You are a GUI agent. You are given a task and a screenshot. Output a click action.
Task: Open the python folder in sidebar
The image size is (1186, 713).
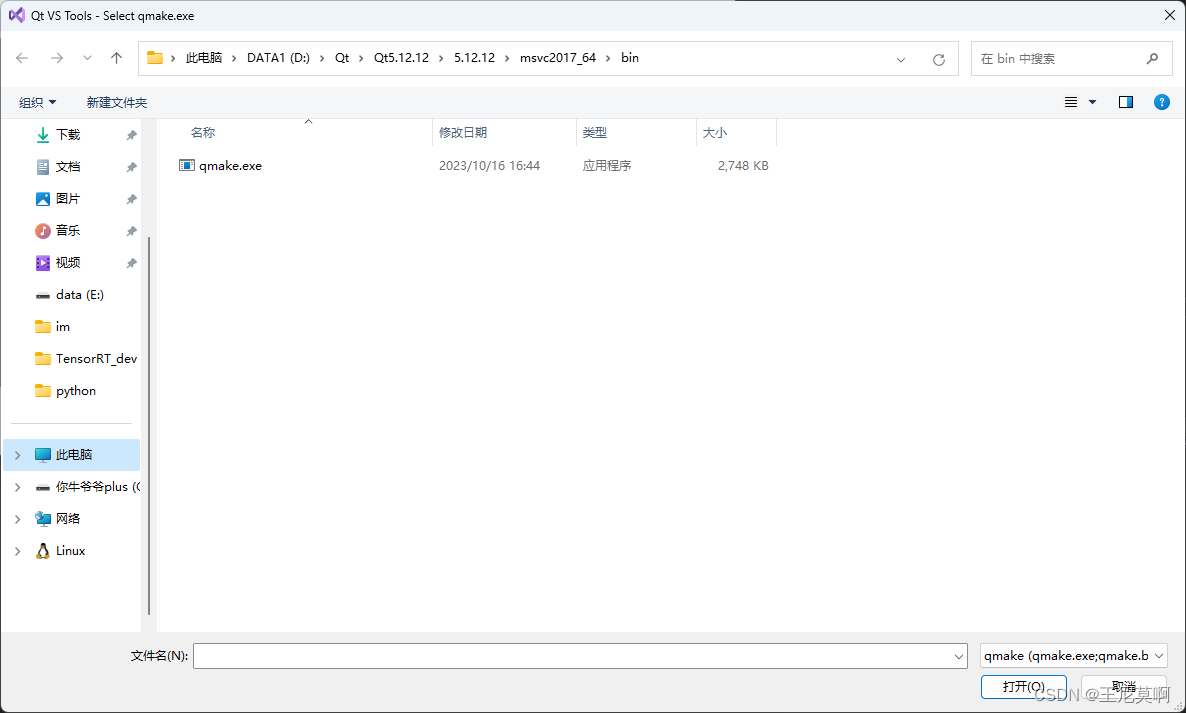pyautogui.click(x=76, y=390)
